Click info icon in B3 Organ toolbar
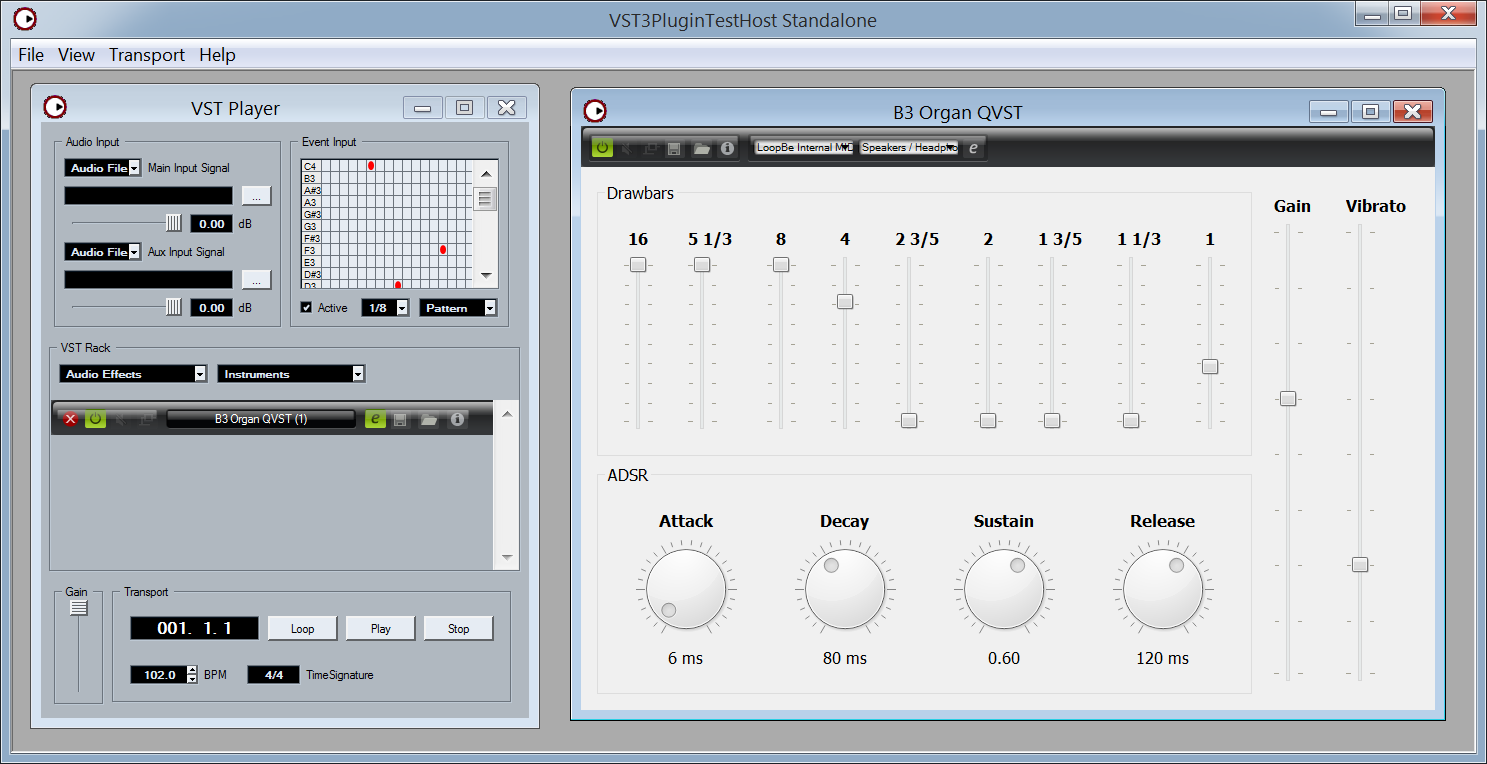This screenshot has height=764, width=1487. (x=727, y=148)
